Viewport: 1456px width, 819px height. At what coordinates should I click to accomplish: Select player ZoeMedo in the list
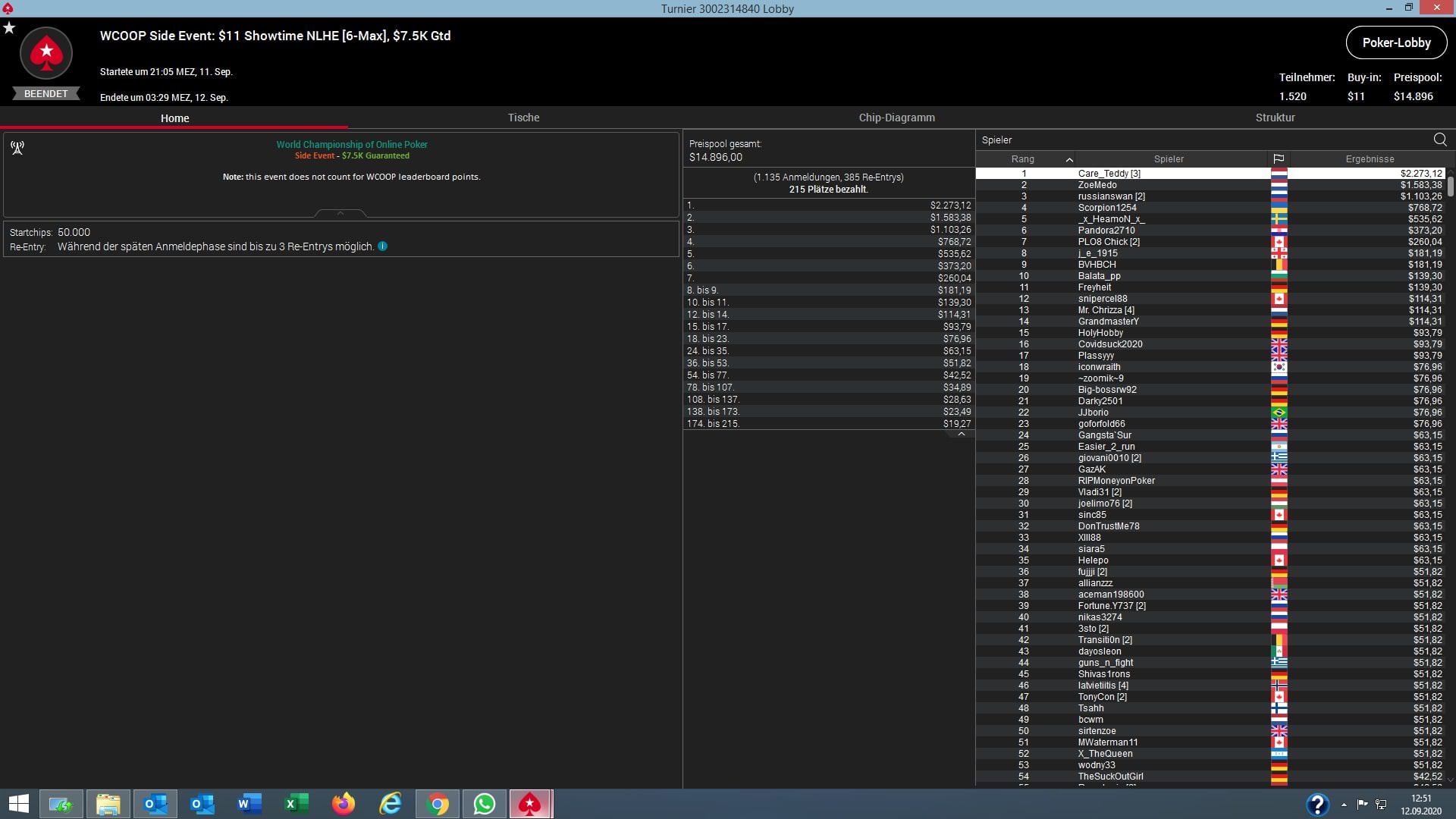coord(1097,185)
